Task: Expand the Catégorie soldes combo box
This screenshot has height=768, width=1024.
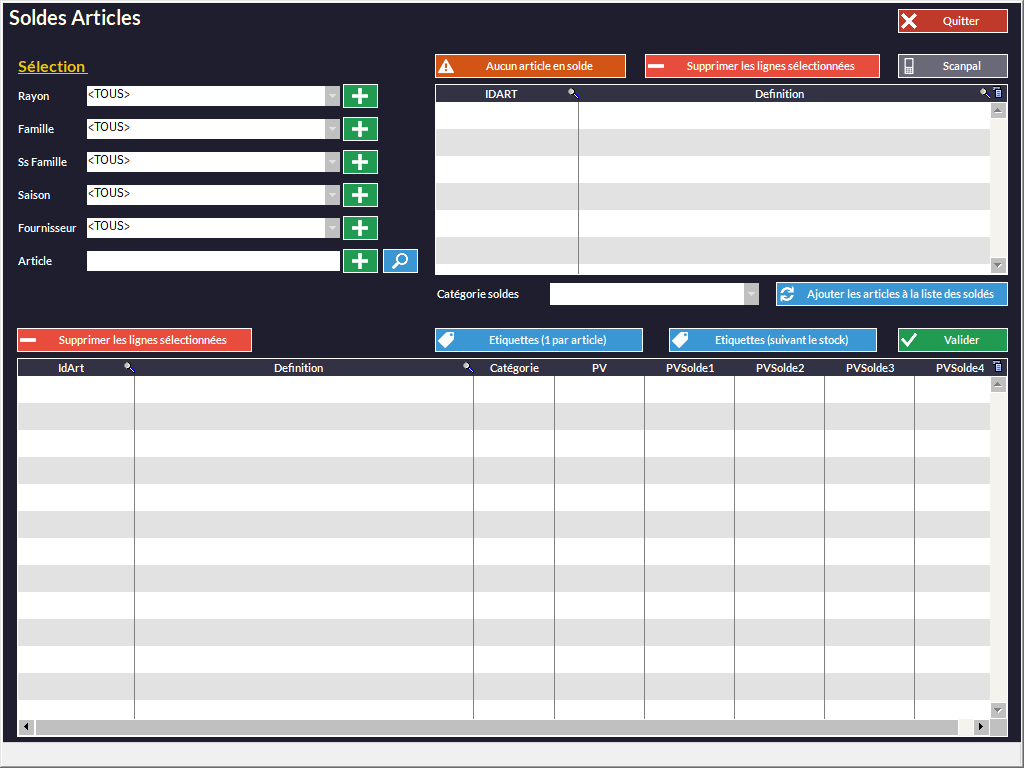Action: 752,294
